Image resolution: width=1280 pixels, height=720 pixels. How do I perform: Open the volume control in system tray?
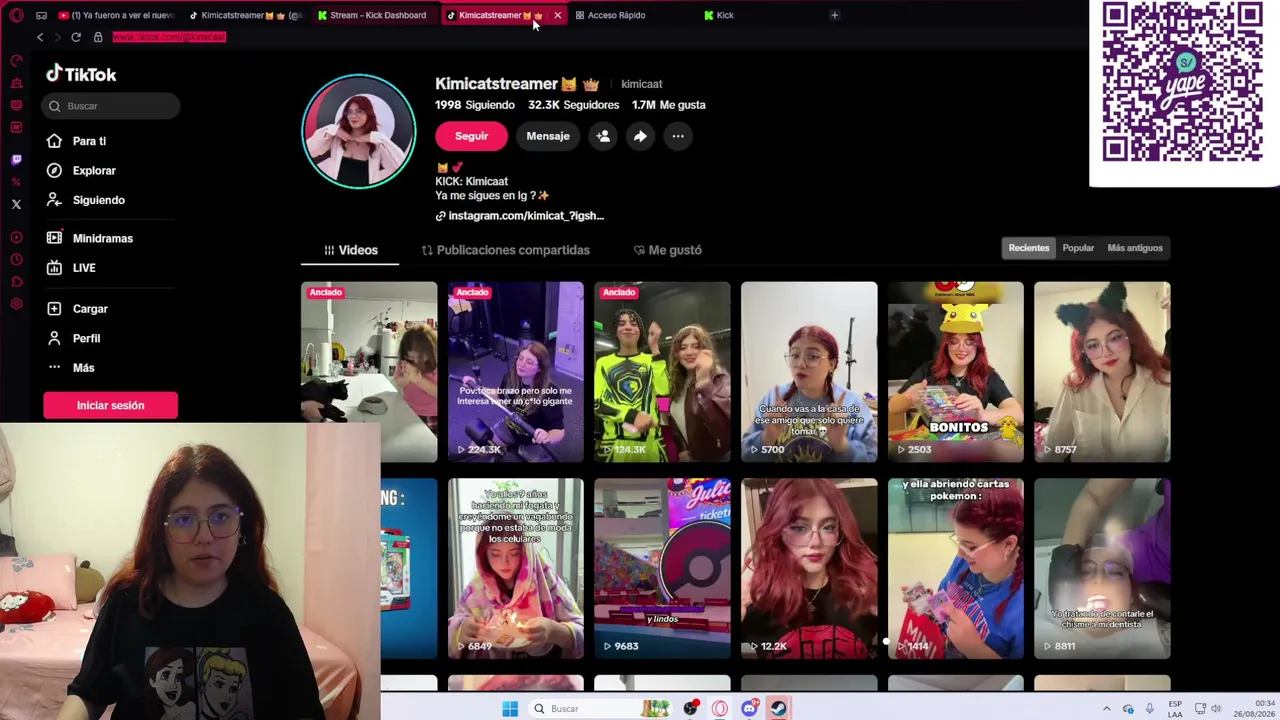pos(1216,709)
